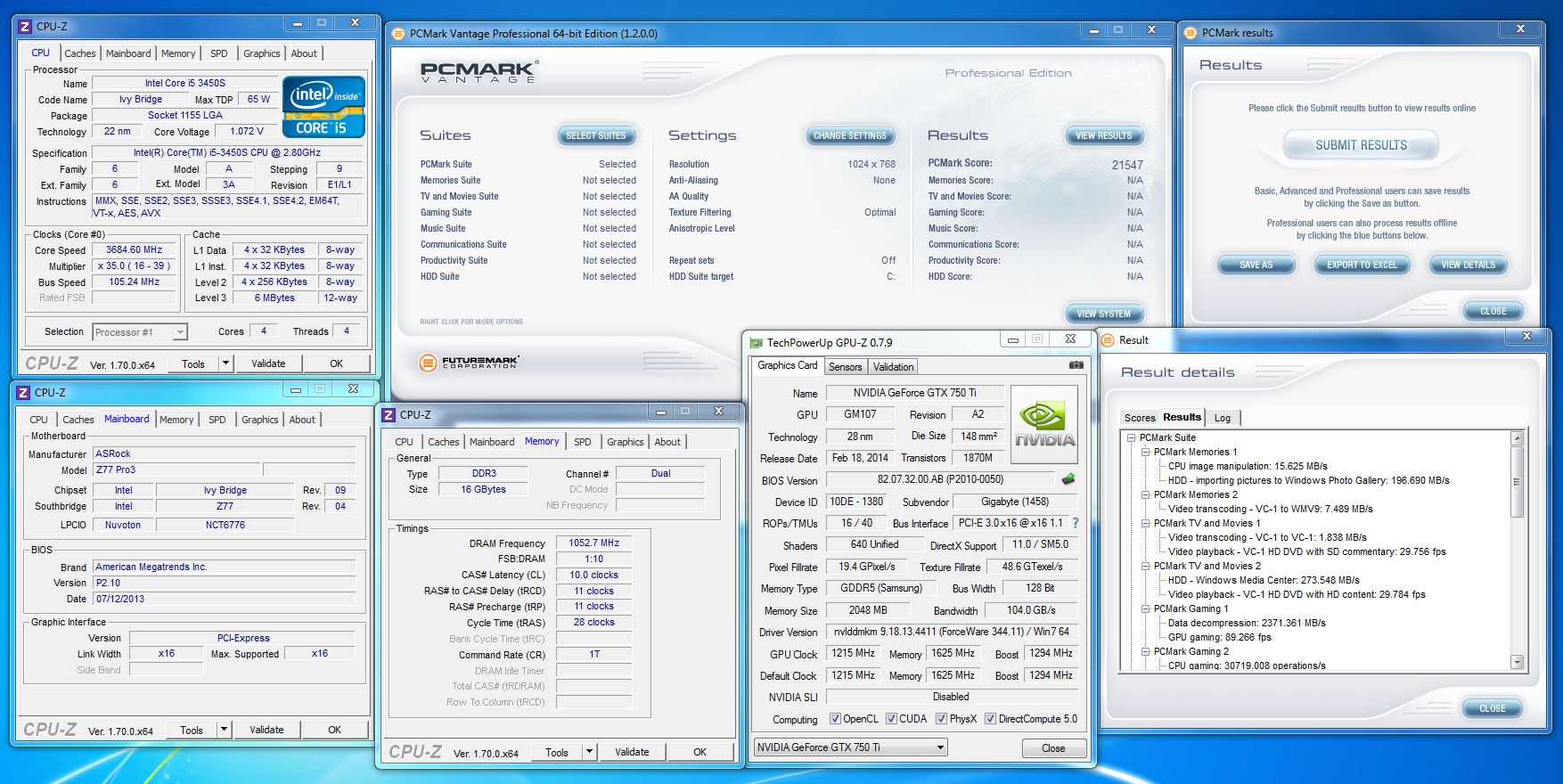Click the PCMark Score value 21547

click(x=1126, y=165)
